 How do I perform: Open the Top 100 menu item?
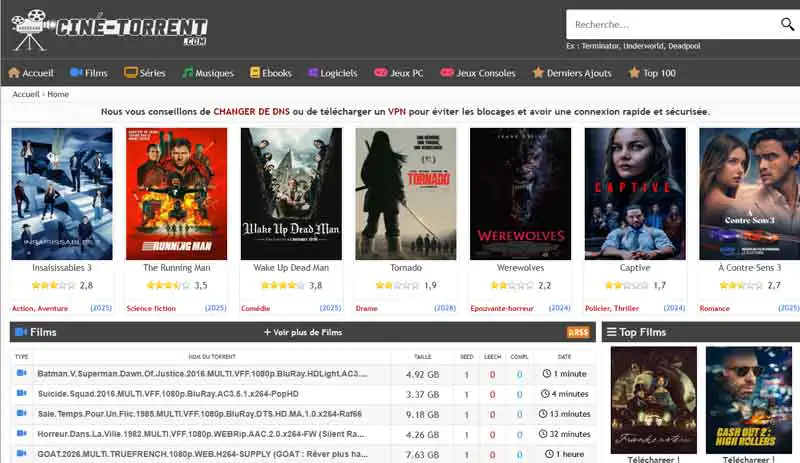[x=653, y=73]
